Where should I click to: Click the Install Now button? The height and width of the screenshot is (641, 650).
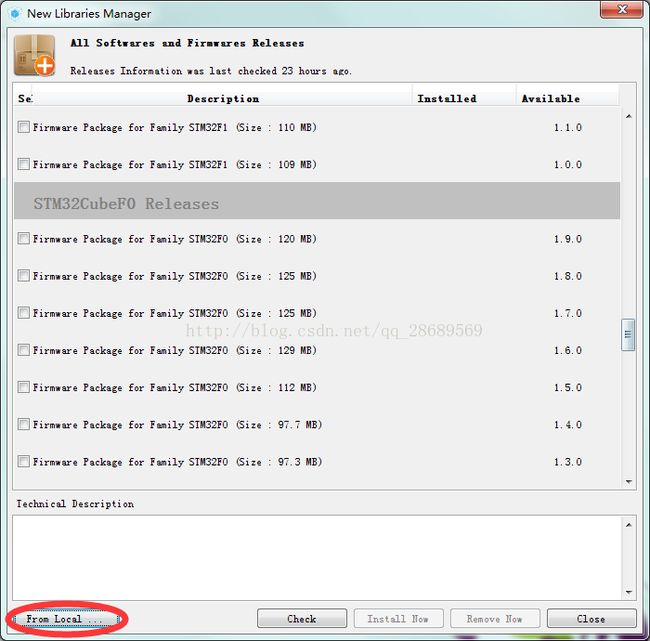coord(398,619)
